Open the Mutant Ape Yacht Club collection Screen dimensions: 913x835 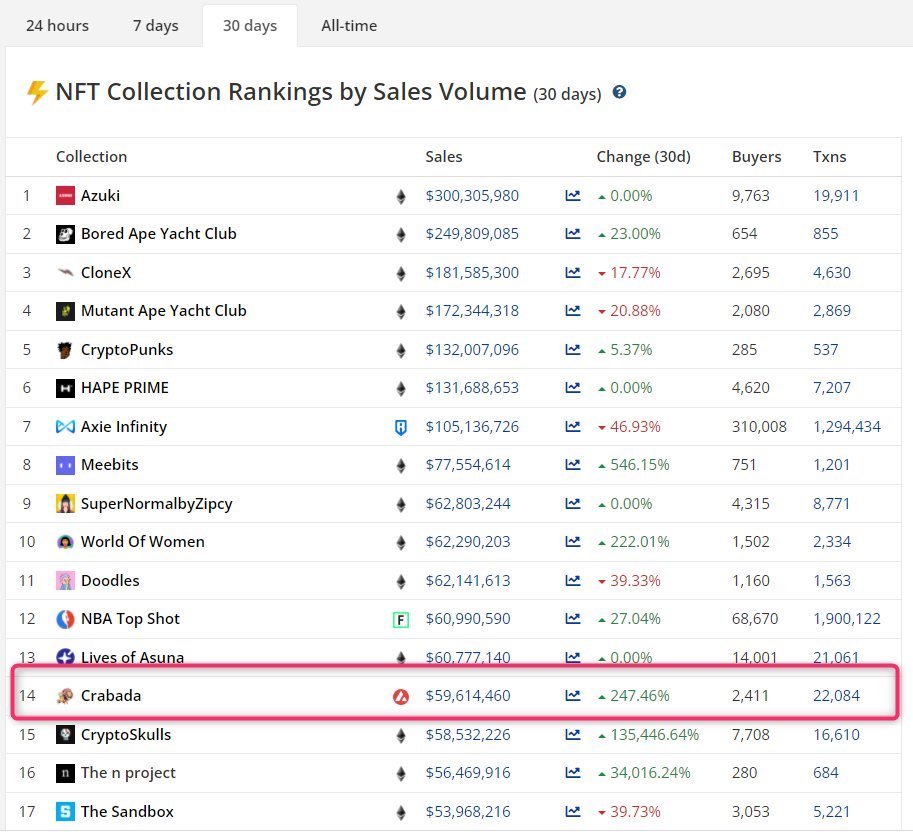click(164, 311)
